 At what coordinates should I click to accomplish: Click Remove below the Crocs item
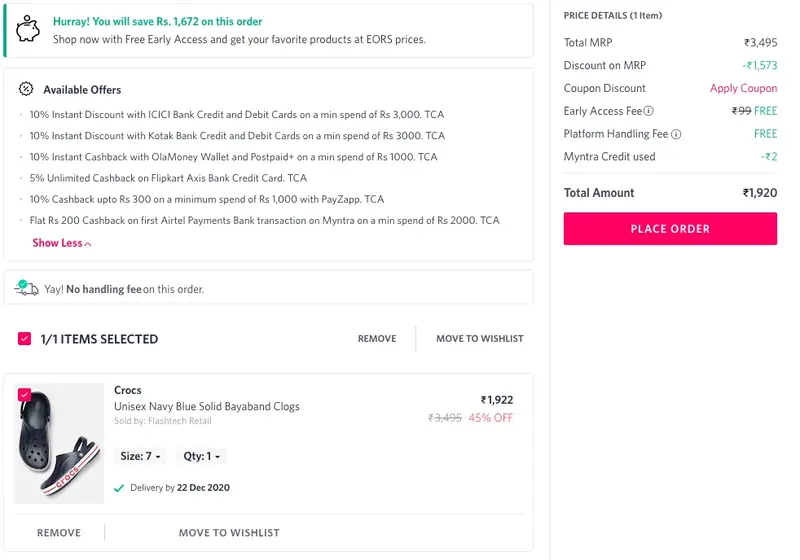[59, 533]
